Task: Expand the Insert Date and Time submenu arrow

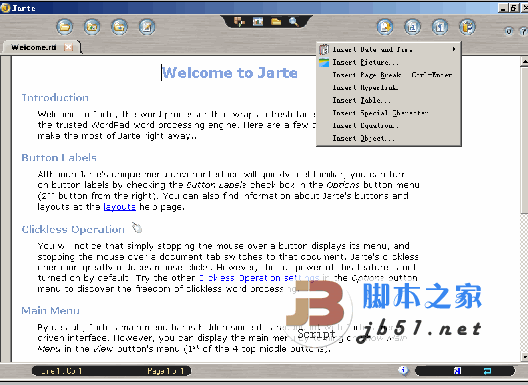Action: (x=454, y=49)
